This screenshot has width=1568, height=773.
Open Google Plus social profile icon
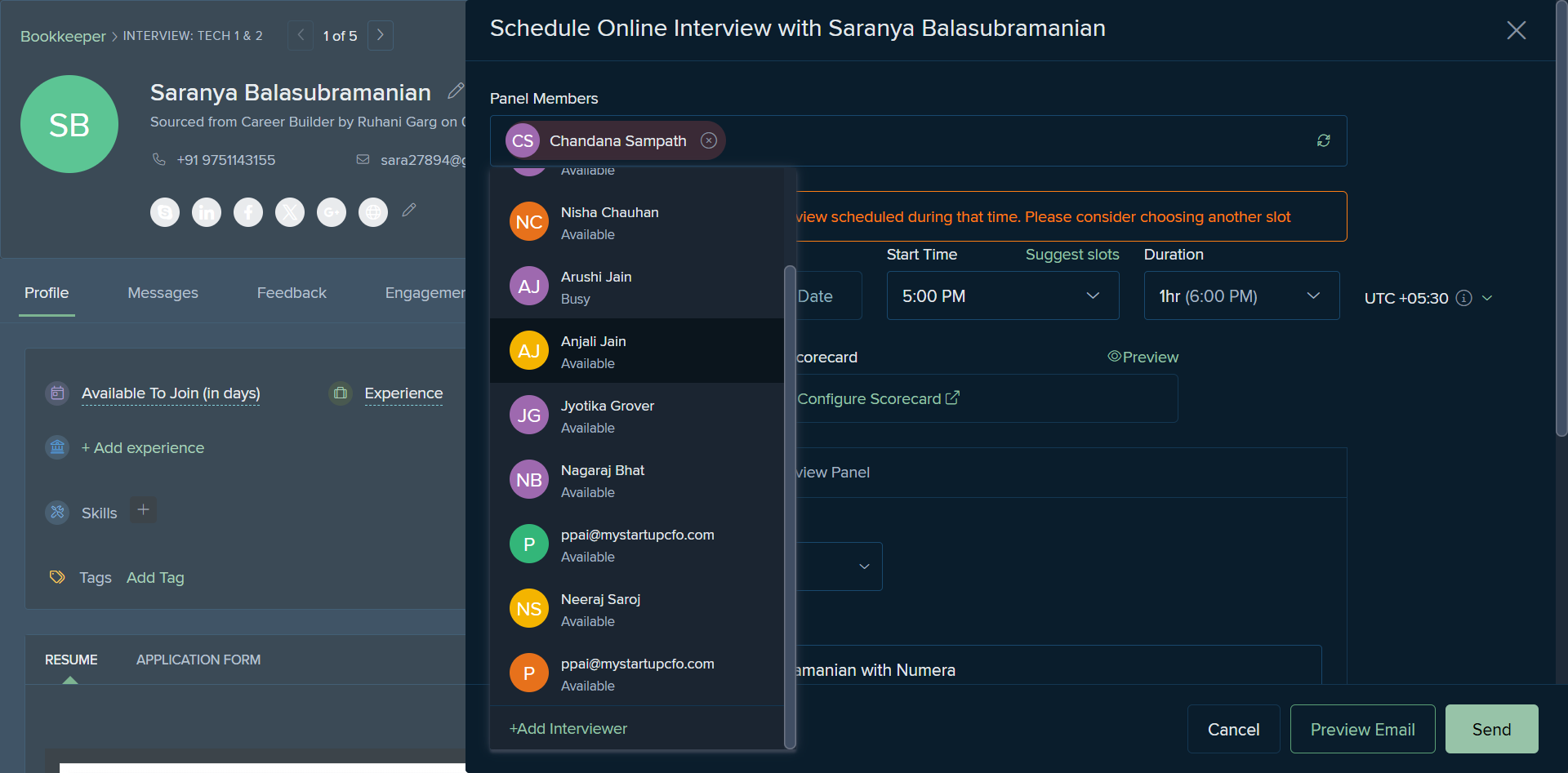tap(332, 212)
